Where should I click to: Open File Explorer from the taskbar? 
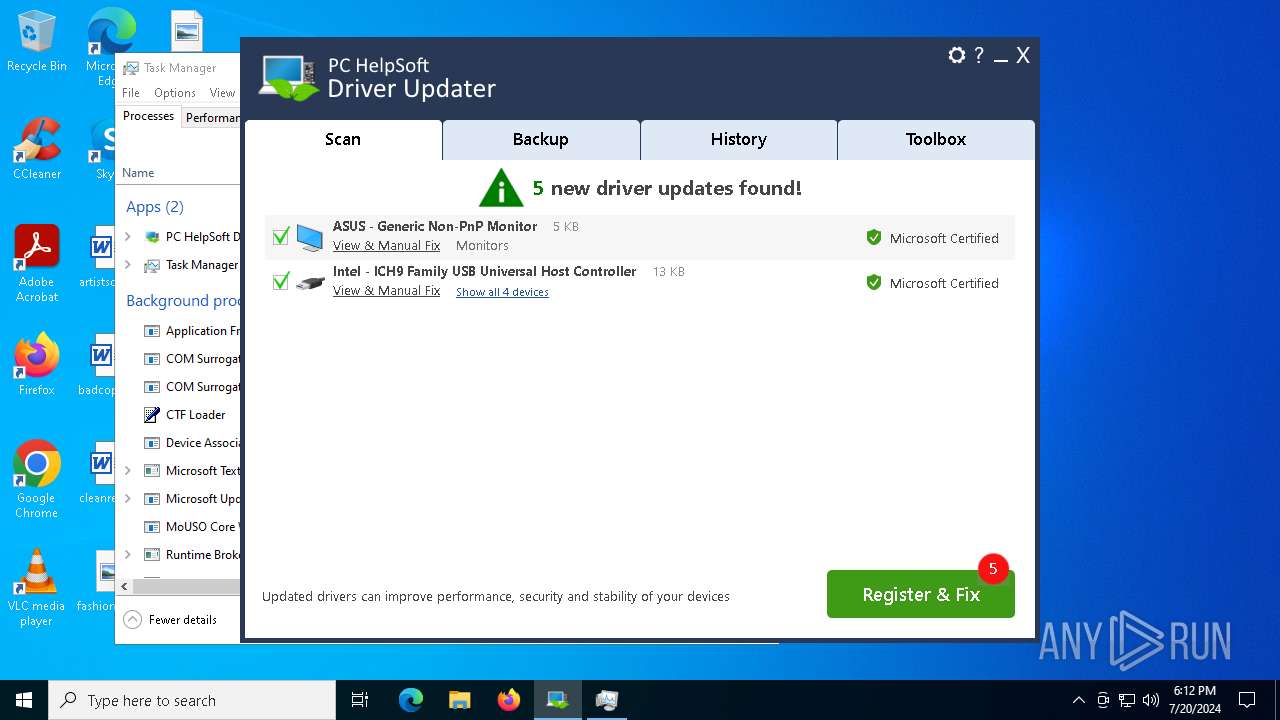coord(460,700)
